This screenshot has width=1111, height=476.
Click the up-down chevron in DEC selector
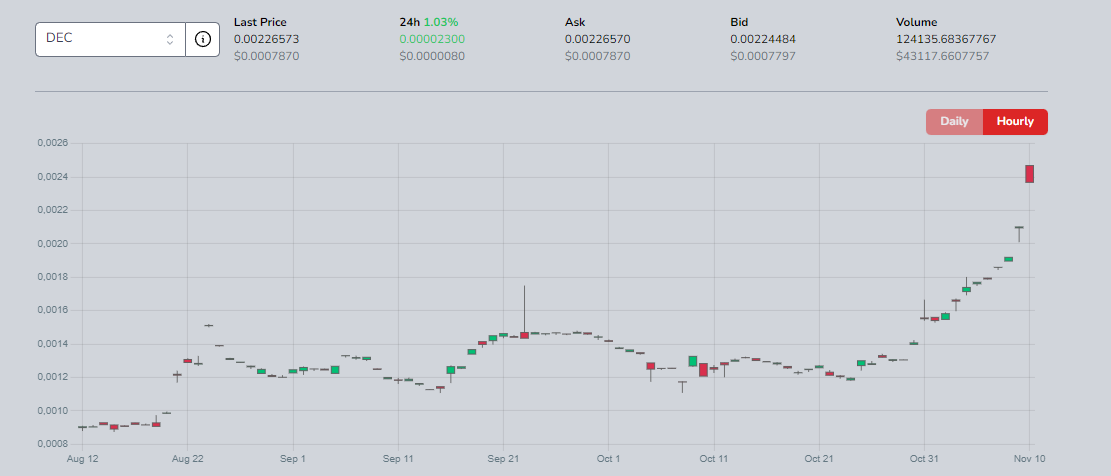[170, 39]
